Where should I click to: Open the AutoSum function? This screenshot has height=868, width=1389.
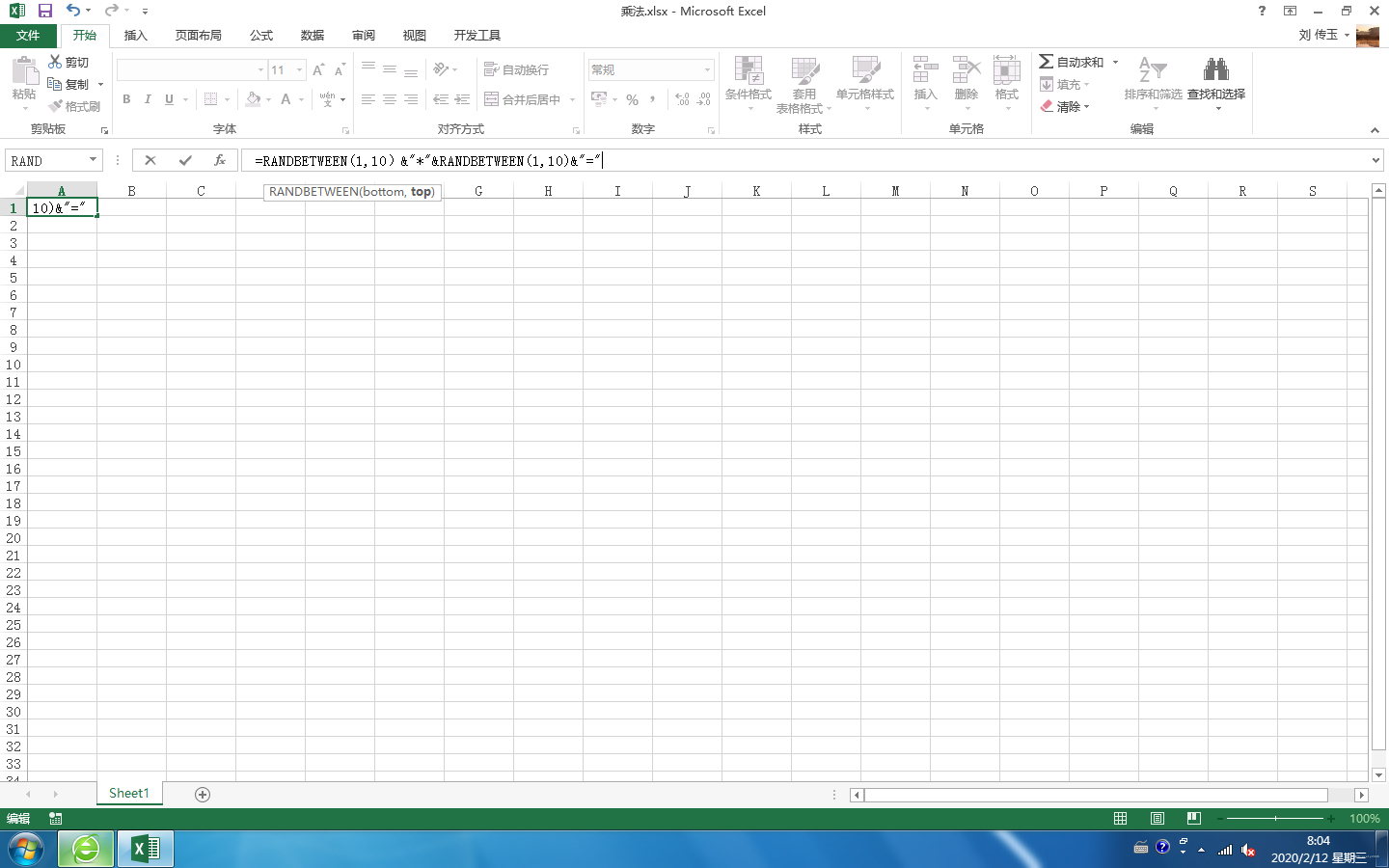[x=1071, y=62]
